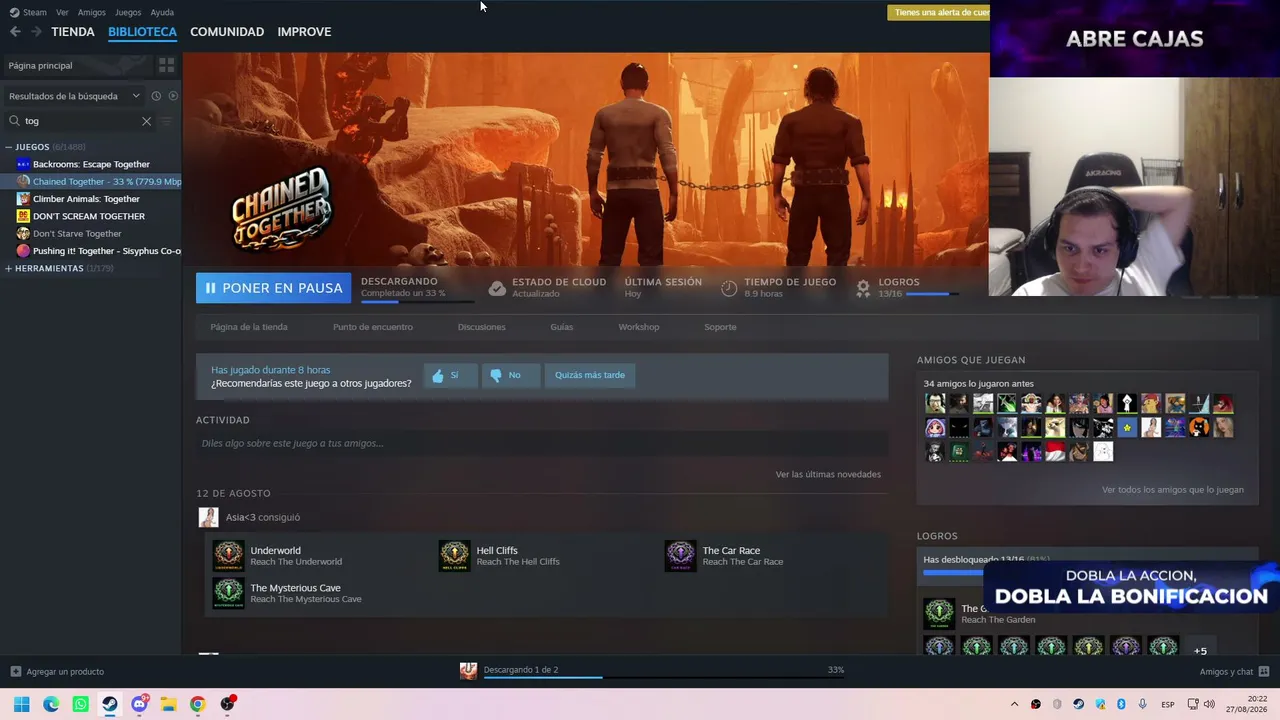This screenshot has height=720, width=1280.
Task: Open Soporte link
Action: pyautogui.click(x=720, y=327)
